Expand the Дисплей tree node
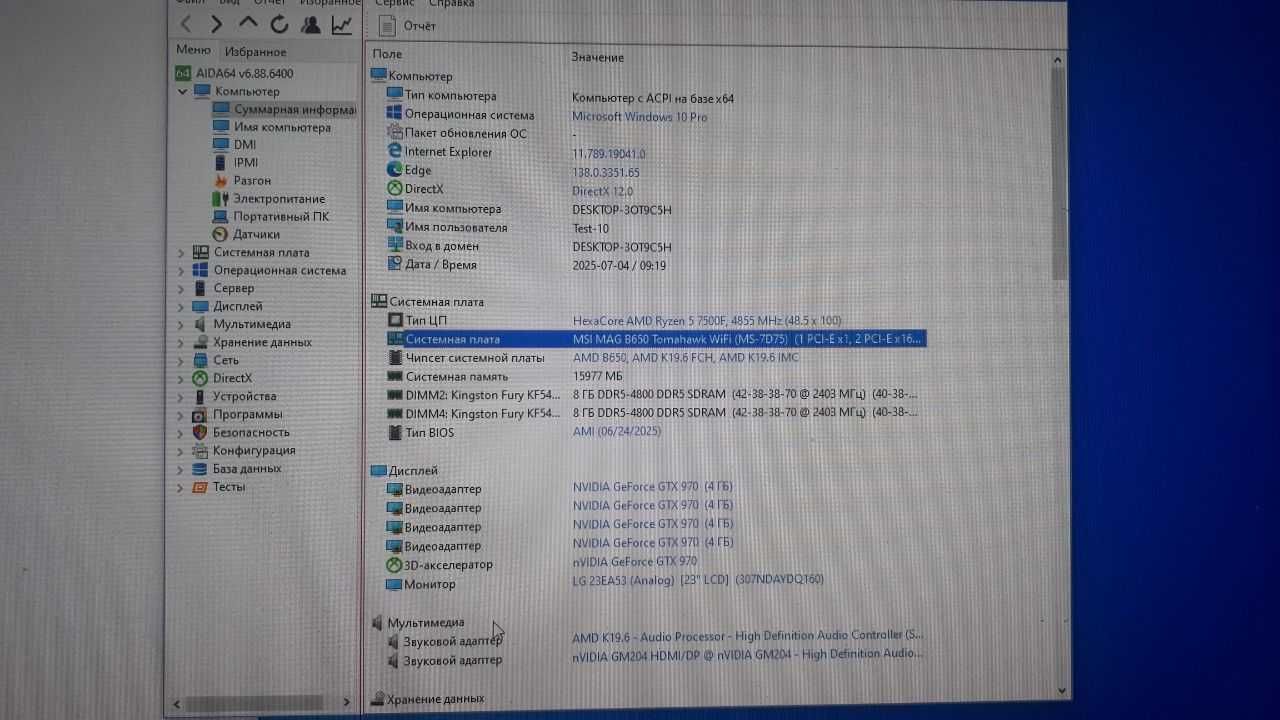Screen dimensions: 1280x720 [181, 307]
